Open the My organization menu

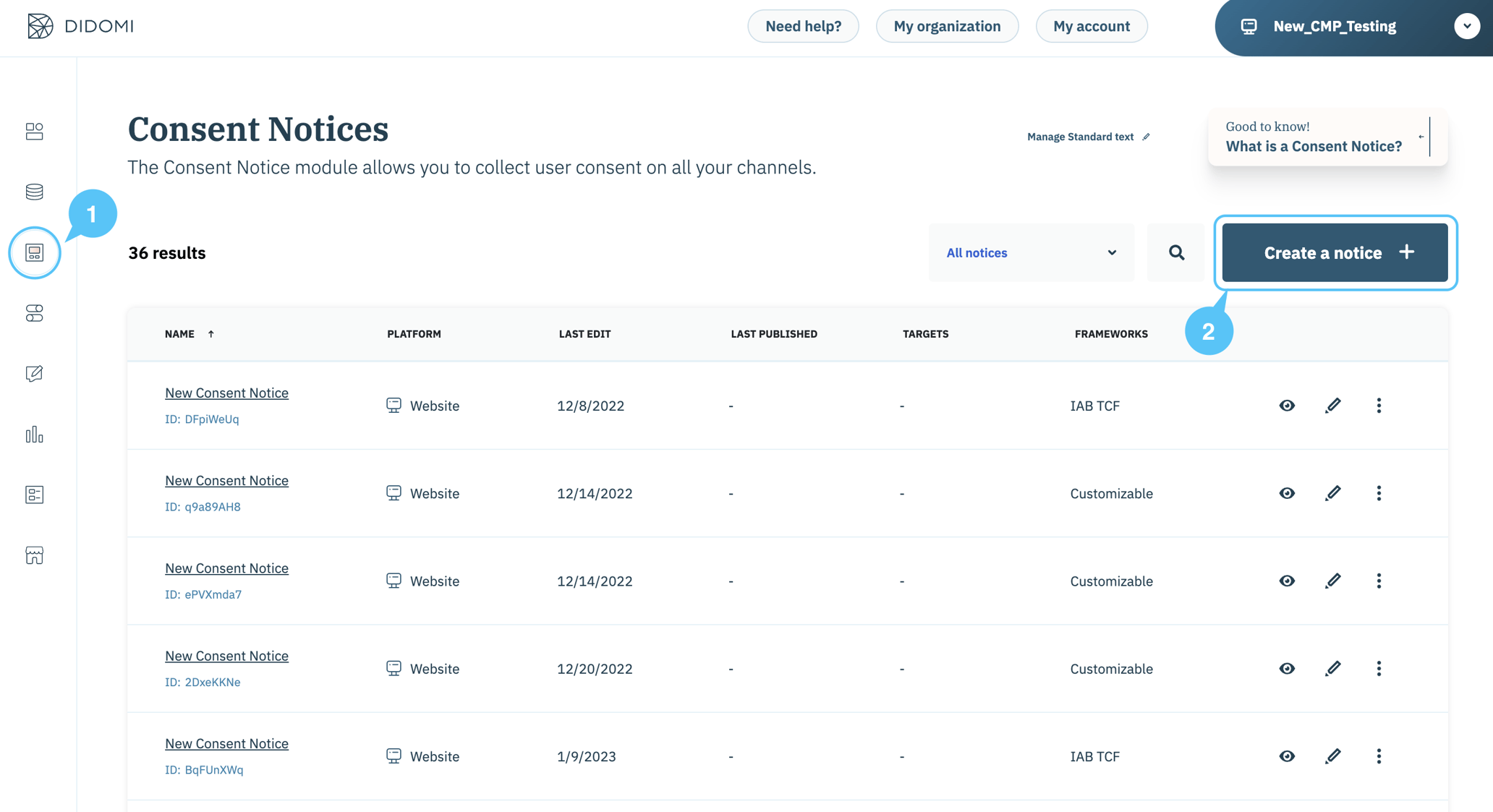[x=947, y=26]
